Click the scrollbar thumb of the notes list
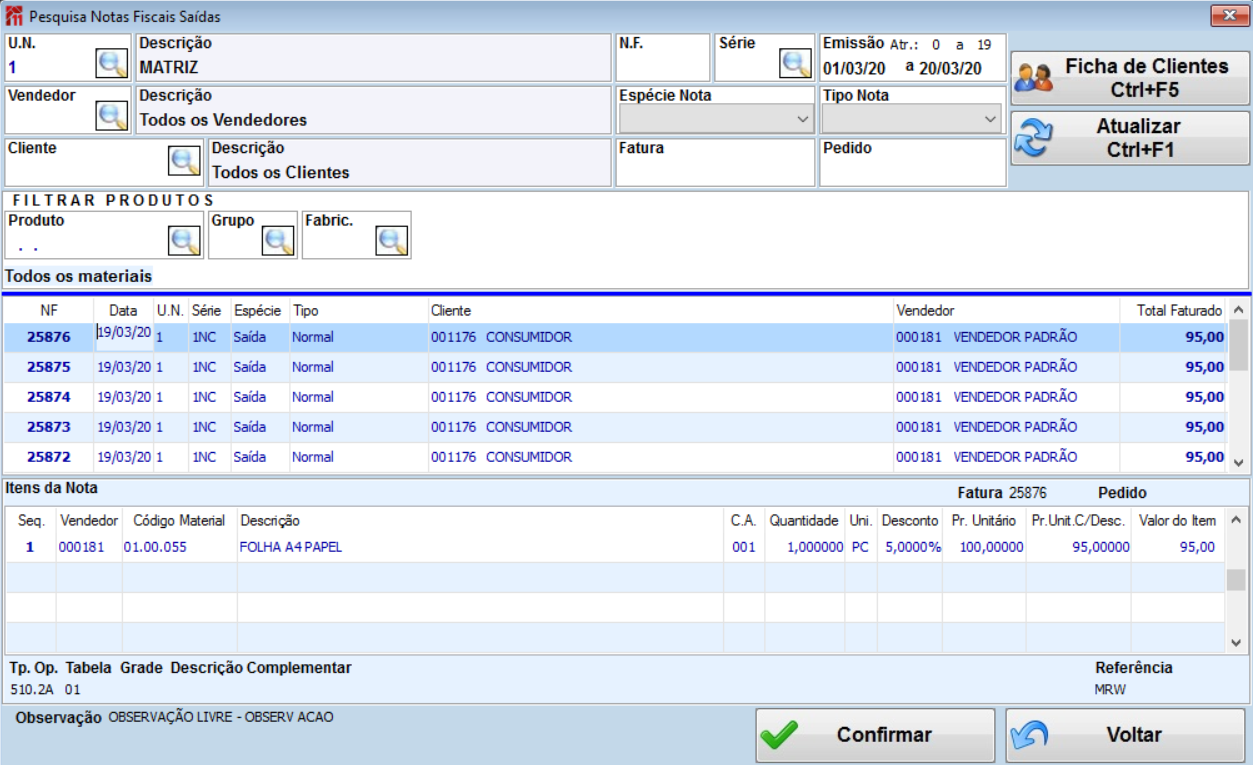The width and height of the screenshot is (1253, 765). click(x=1239, y=345)
